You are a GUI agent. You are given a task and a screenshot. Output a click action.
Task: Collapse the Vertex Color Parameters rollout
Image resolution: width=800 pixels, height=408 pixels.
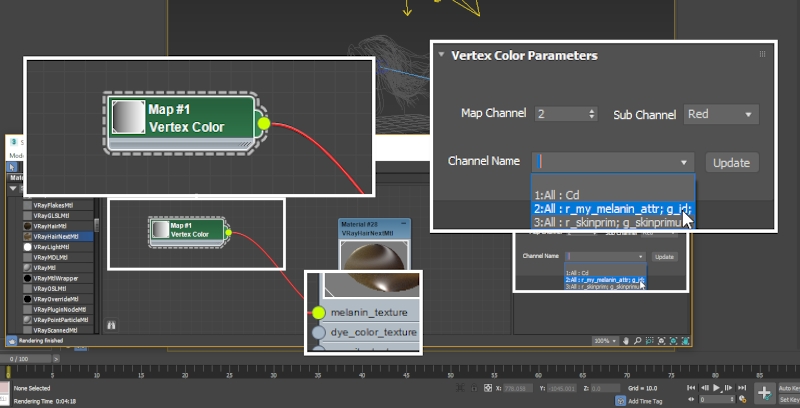(x=442, y=56)
